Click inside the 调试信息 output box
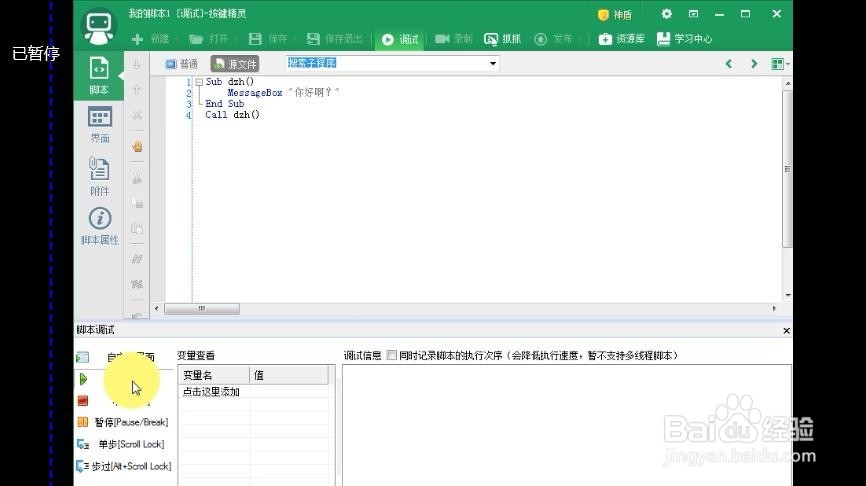 pos(566,425)
